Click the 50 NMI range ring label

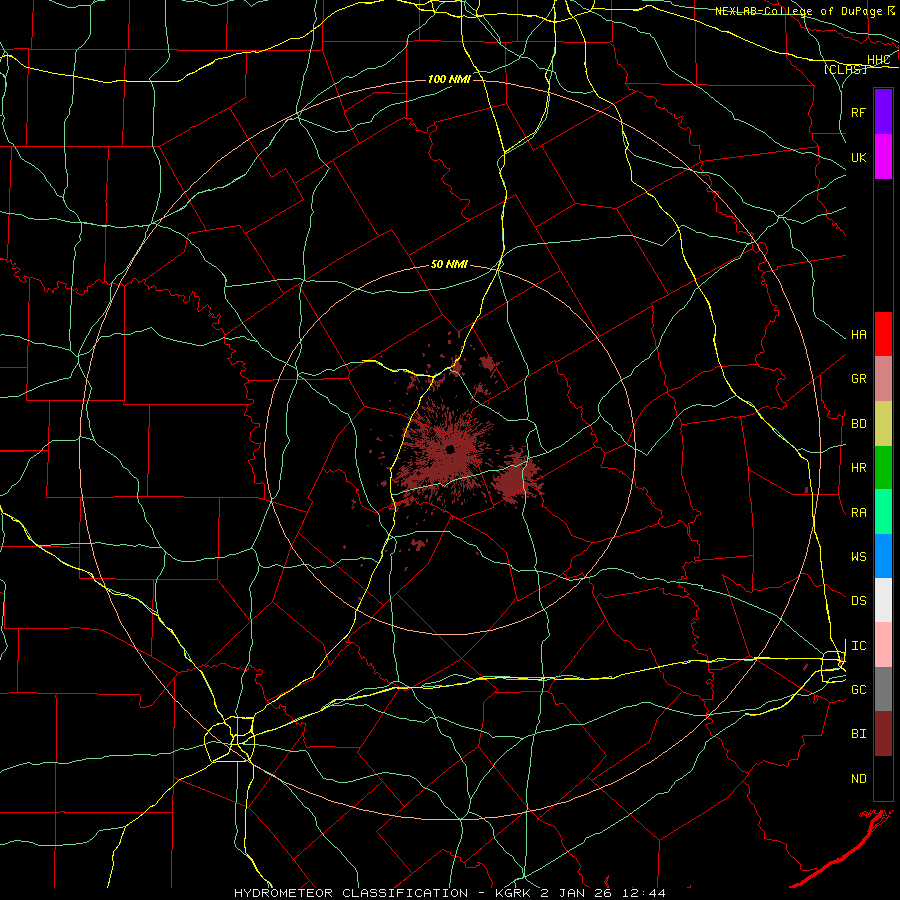pos(449,264)
